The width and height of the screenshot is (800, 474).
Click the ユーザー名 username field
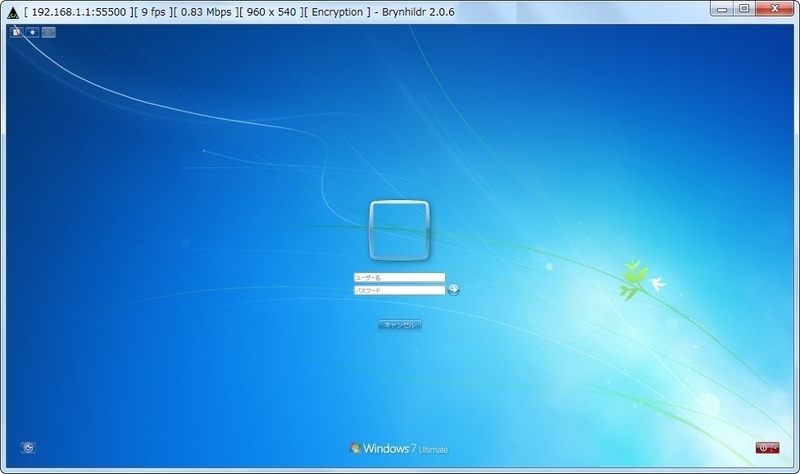click(399, 278)
